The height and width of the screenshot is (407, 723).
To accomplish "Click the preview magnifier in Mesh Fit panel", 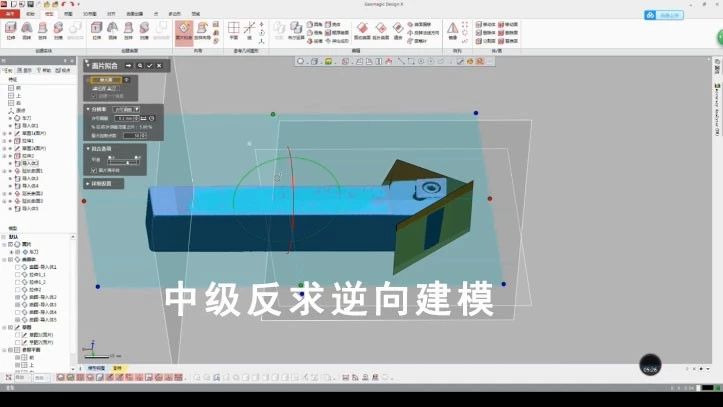I will pyautogui.click(x=139, y=65).
